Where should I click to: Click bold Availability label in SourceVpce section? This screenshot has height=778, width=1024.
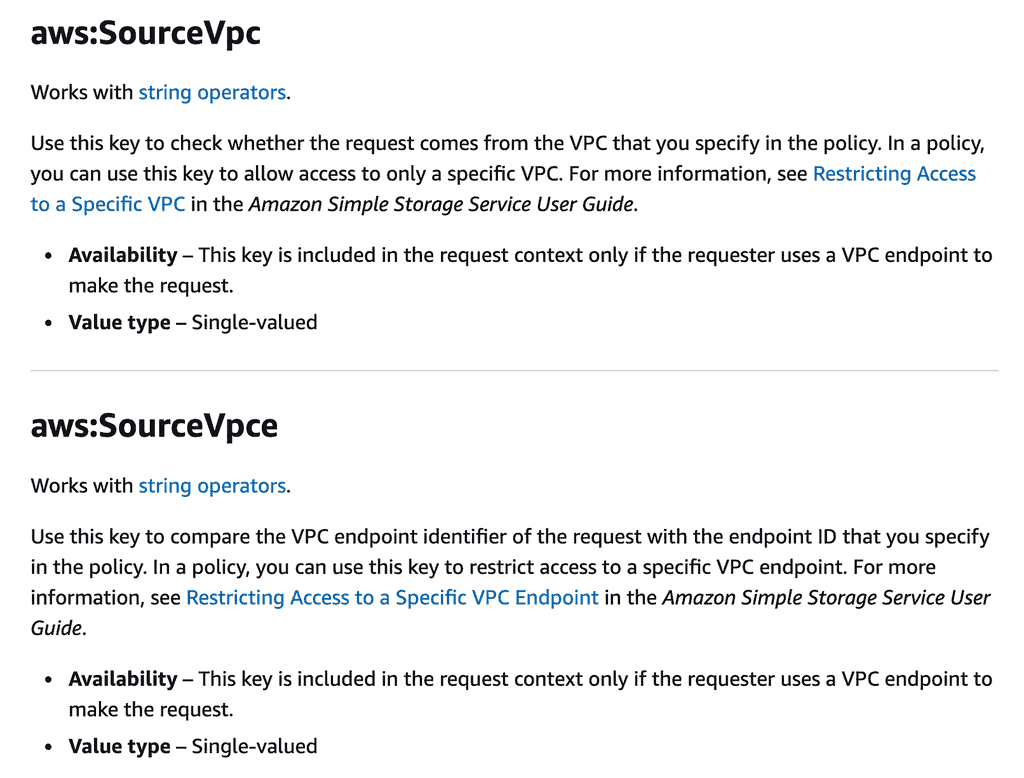click(x=122, y=679)
